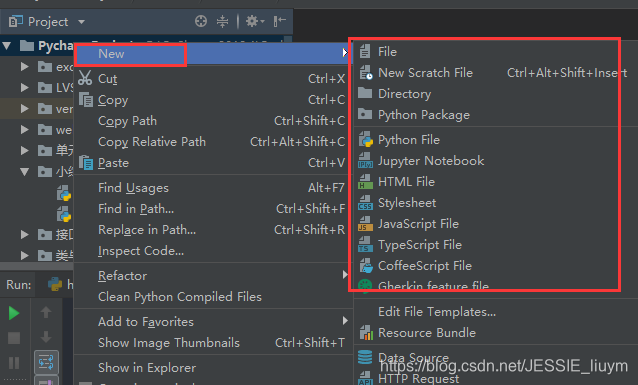638x385 pixels.
Task: Click the File icon in New submenu
Action: (x=365, y=52)
